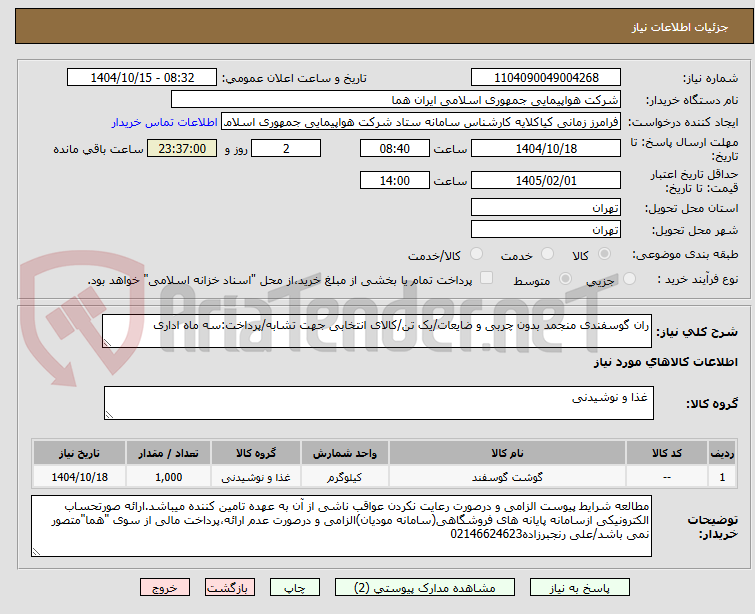Click the price validity date 1405/02/01 field
The height and width of the screenshot is (614, 755).
coord(546,181)
